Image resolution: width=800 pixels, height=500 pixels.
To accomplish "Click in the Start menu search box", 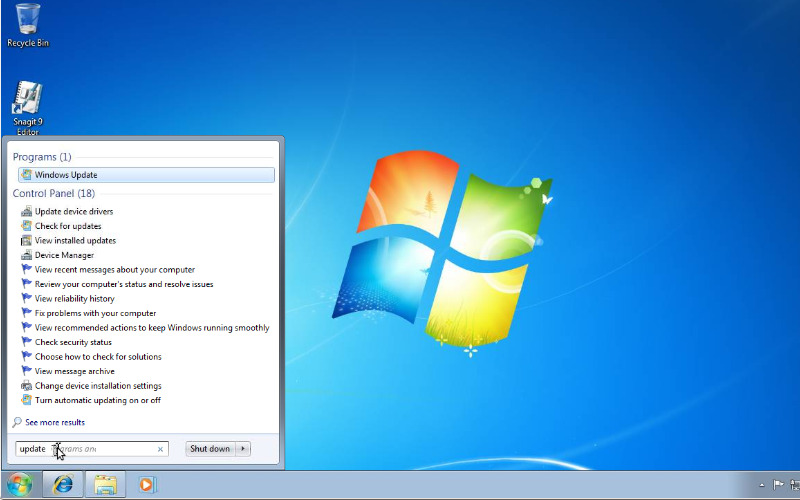I will pos(92,449).
